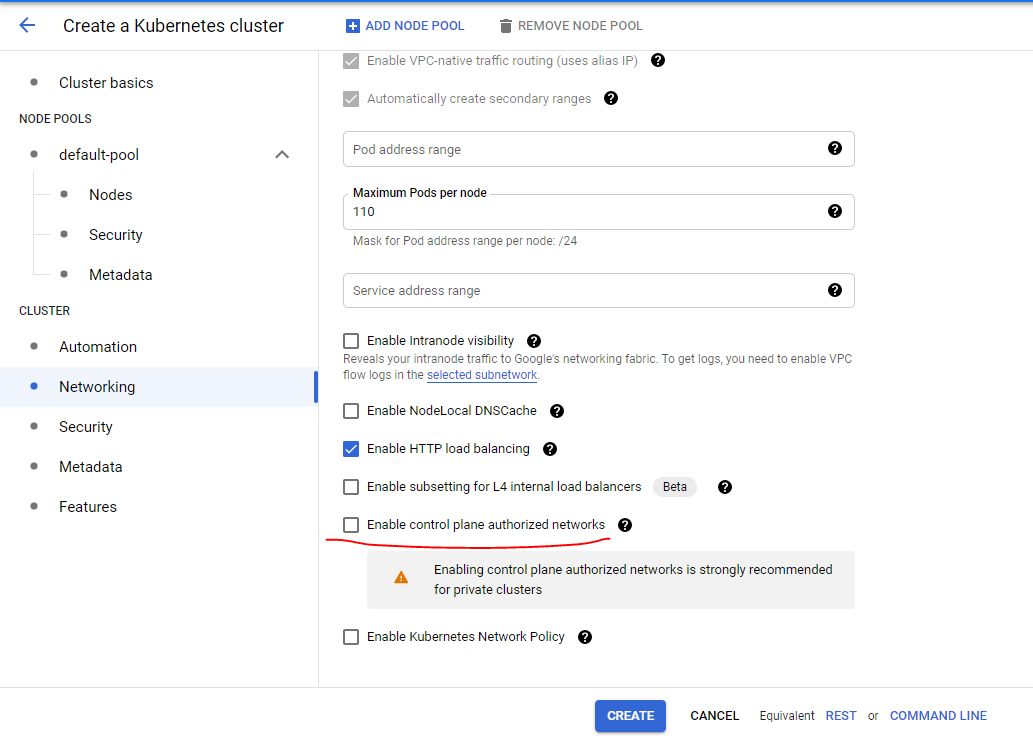Check Enable control plane authorized networks
This screenshot has height=740, width=1033.
point(351,525)
